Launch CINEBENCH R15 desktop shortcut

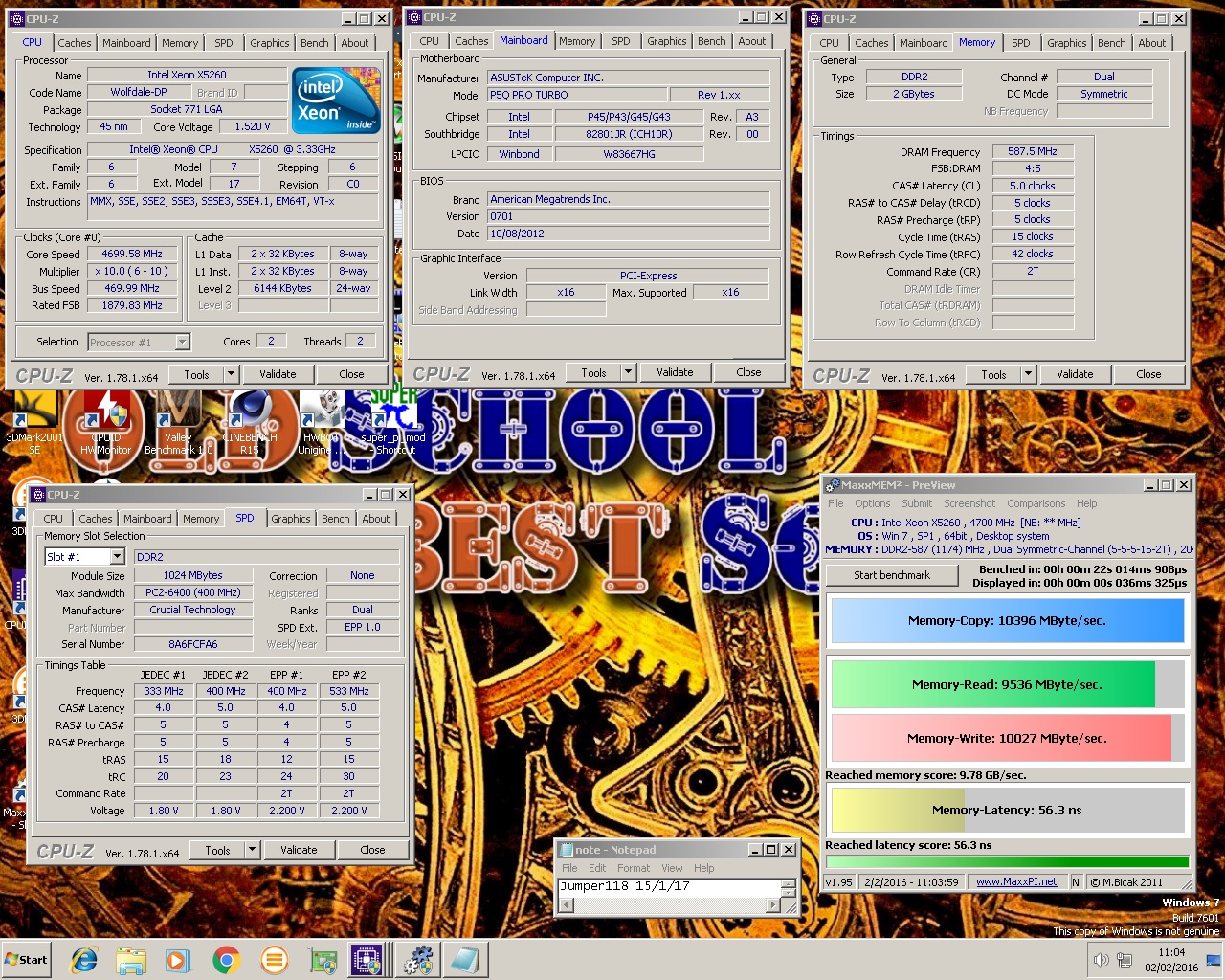pos(250,421)
